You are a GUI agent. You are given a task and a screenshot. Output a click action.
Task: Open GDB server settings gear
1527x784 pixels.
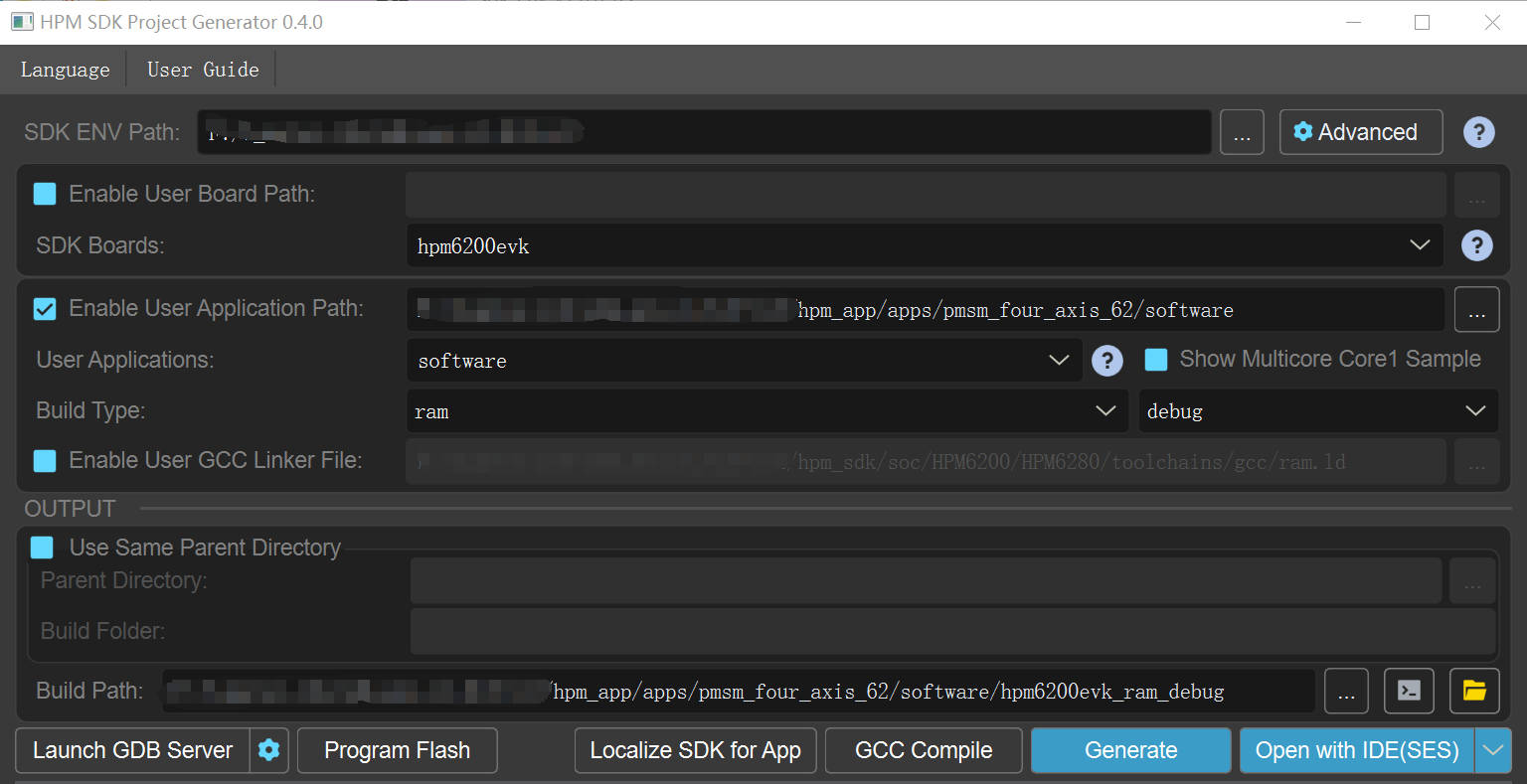(x=268, y=750)
